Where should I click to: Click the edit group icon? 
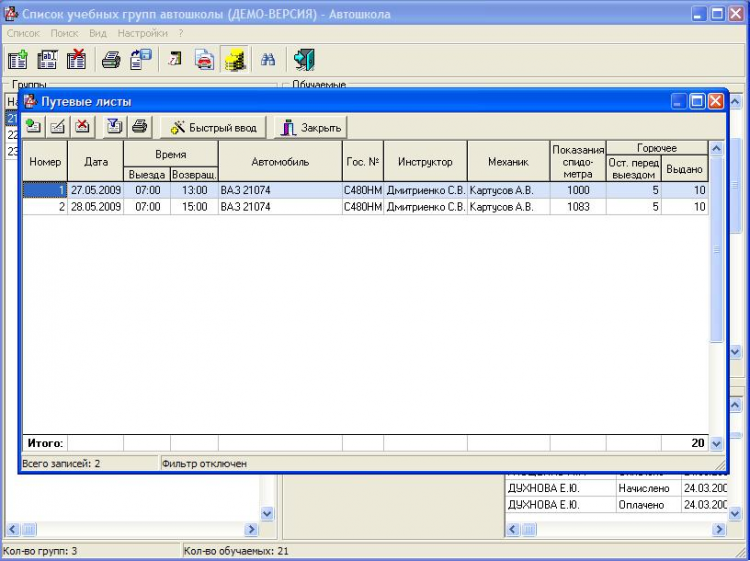[47, 60]
